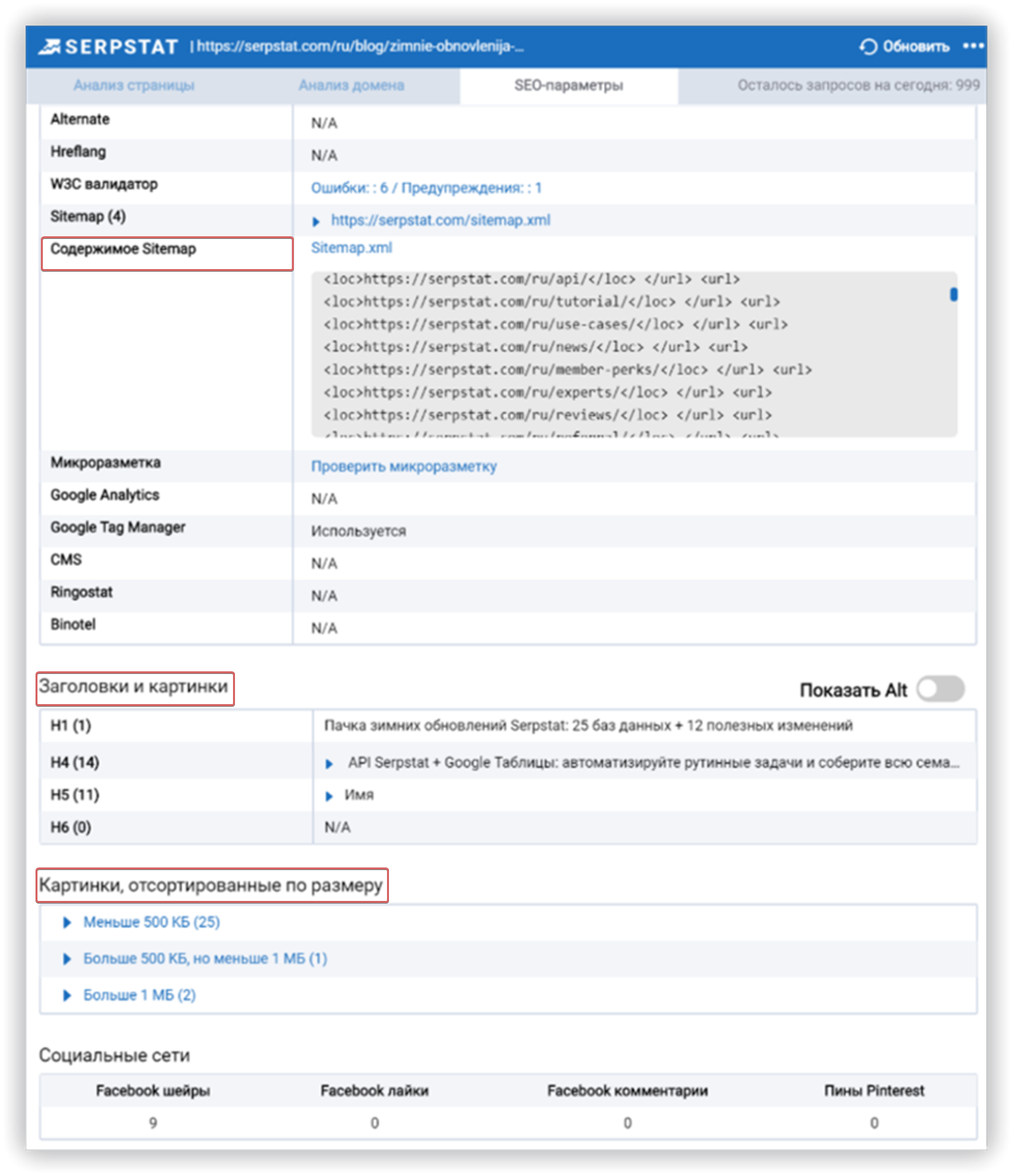Image resolution: width=1013 pixels, height=1176 pixels.
Task: Click the Ringostat row label
Action: pyautogui.click(x=82, y=592)
